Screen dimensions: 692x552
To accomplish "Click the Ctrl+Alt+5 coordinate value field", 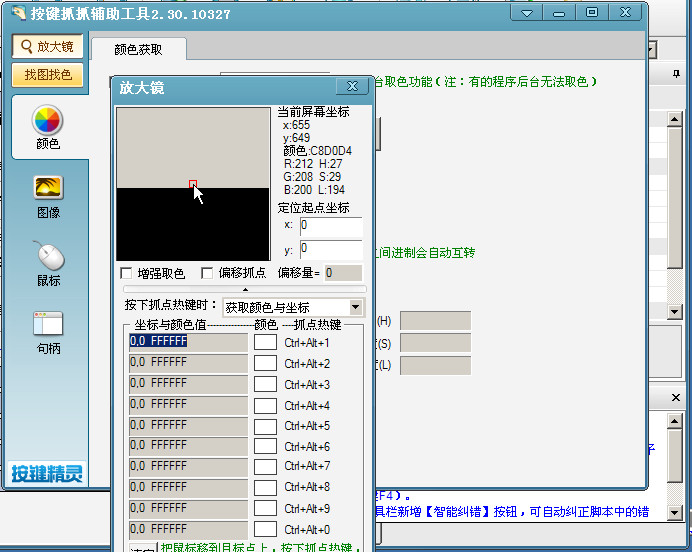I will pyautogui.click(x=188, y=426).
